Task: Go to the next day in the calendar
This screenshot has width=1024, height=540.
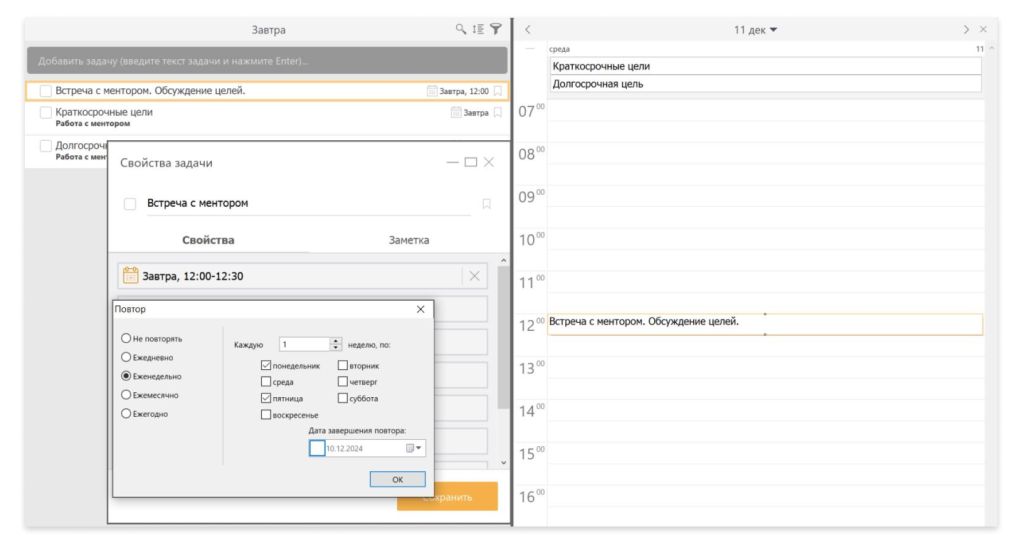Action: click(x=966, y=30)
